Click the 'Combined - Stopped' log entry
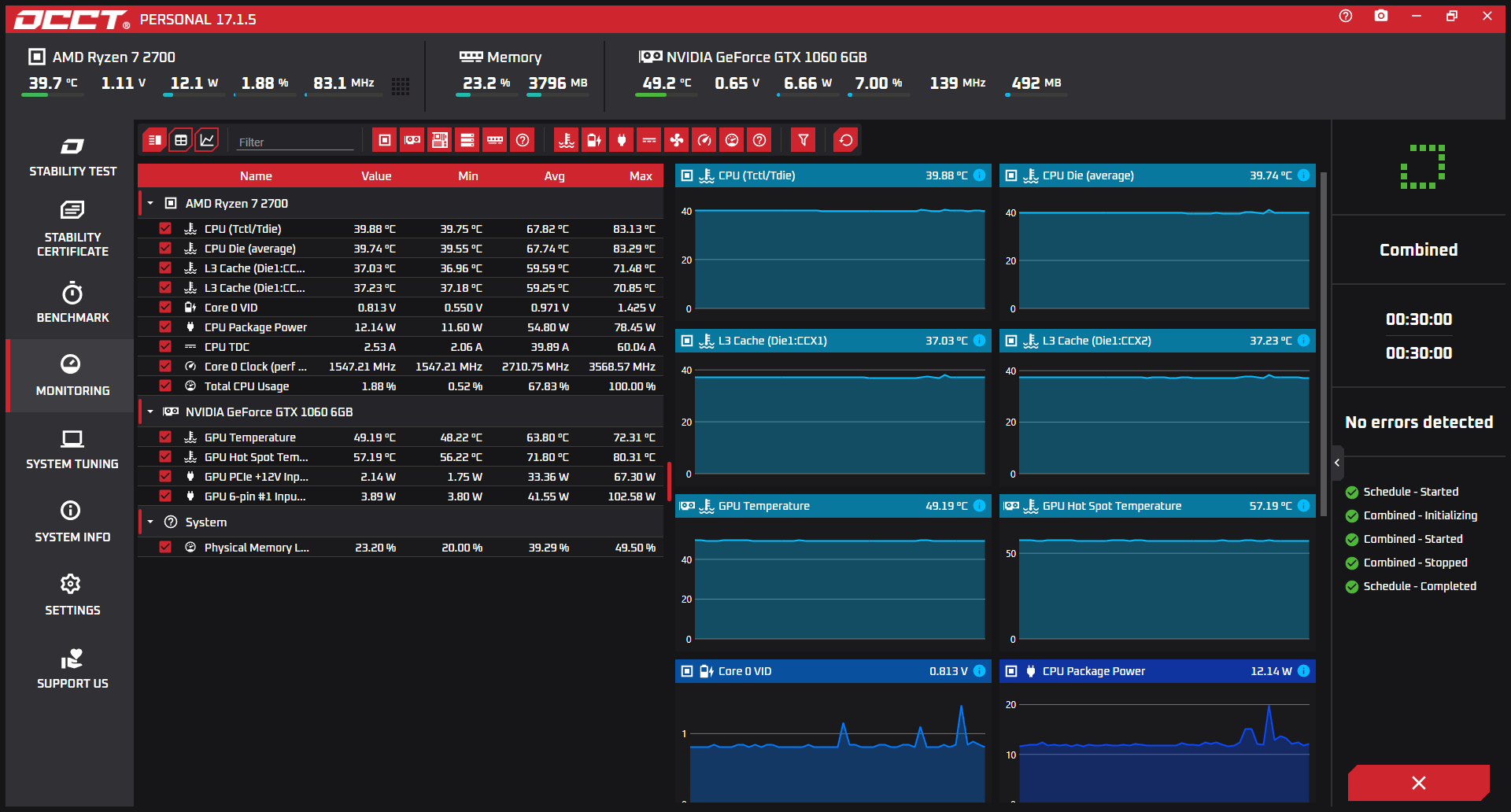 click(x=1415, y=563)
